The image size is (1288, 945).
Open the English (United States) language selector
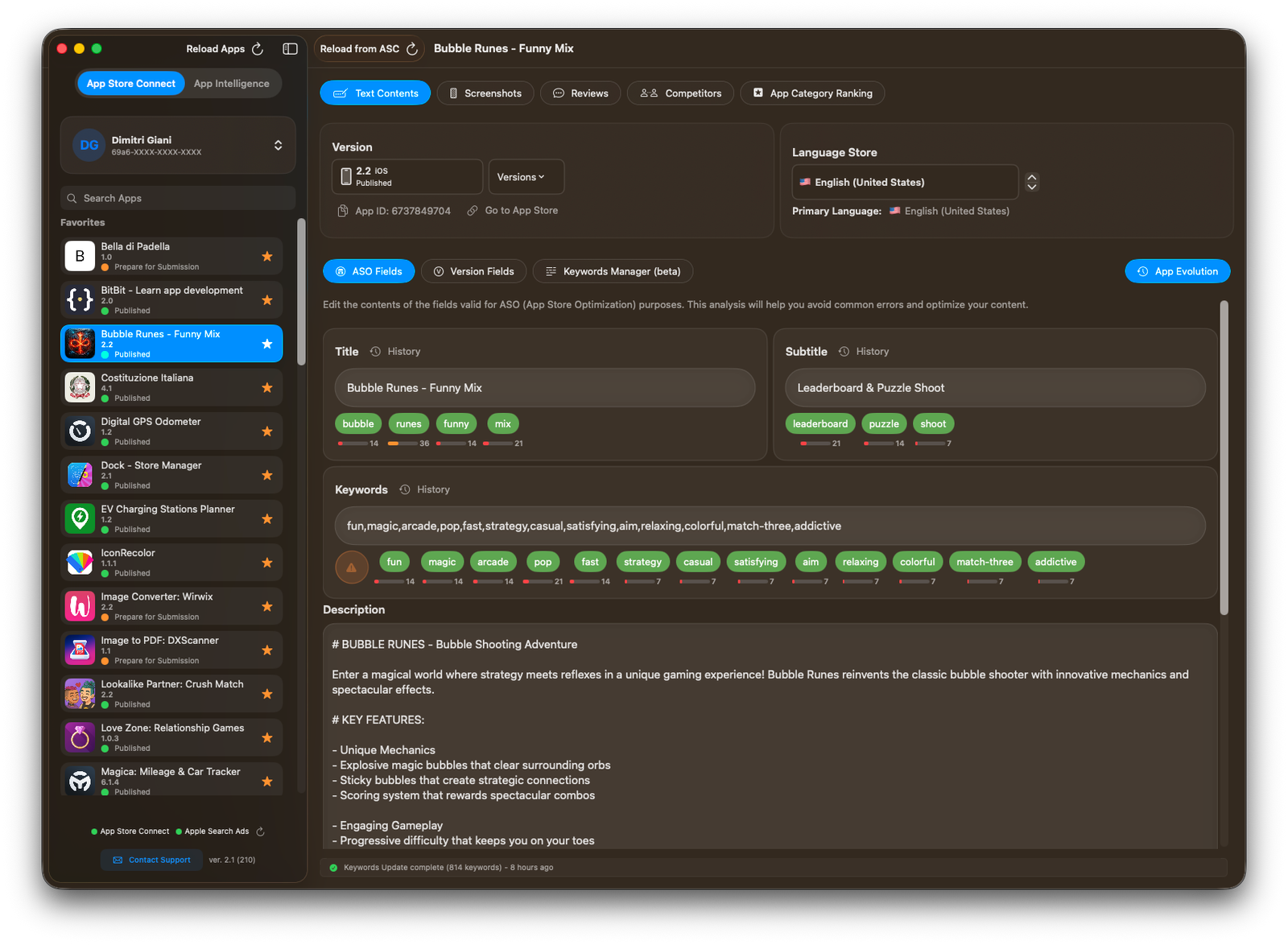904,182
